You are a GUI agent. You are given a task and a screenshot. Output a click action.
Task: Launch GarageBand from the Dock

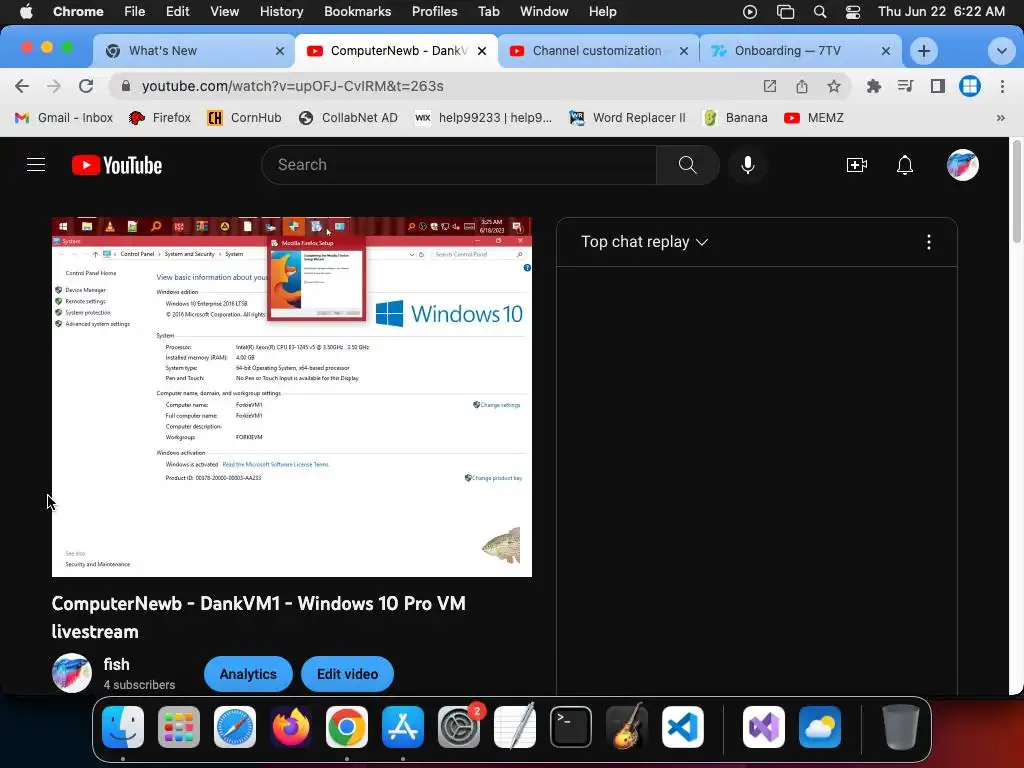627,727
